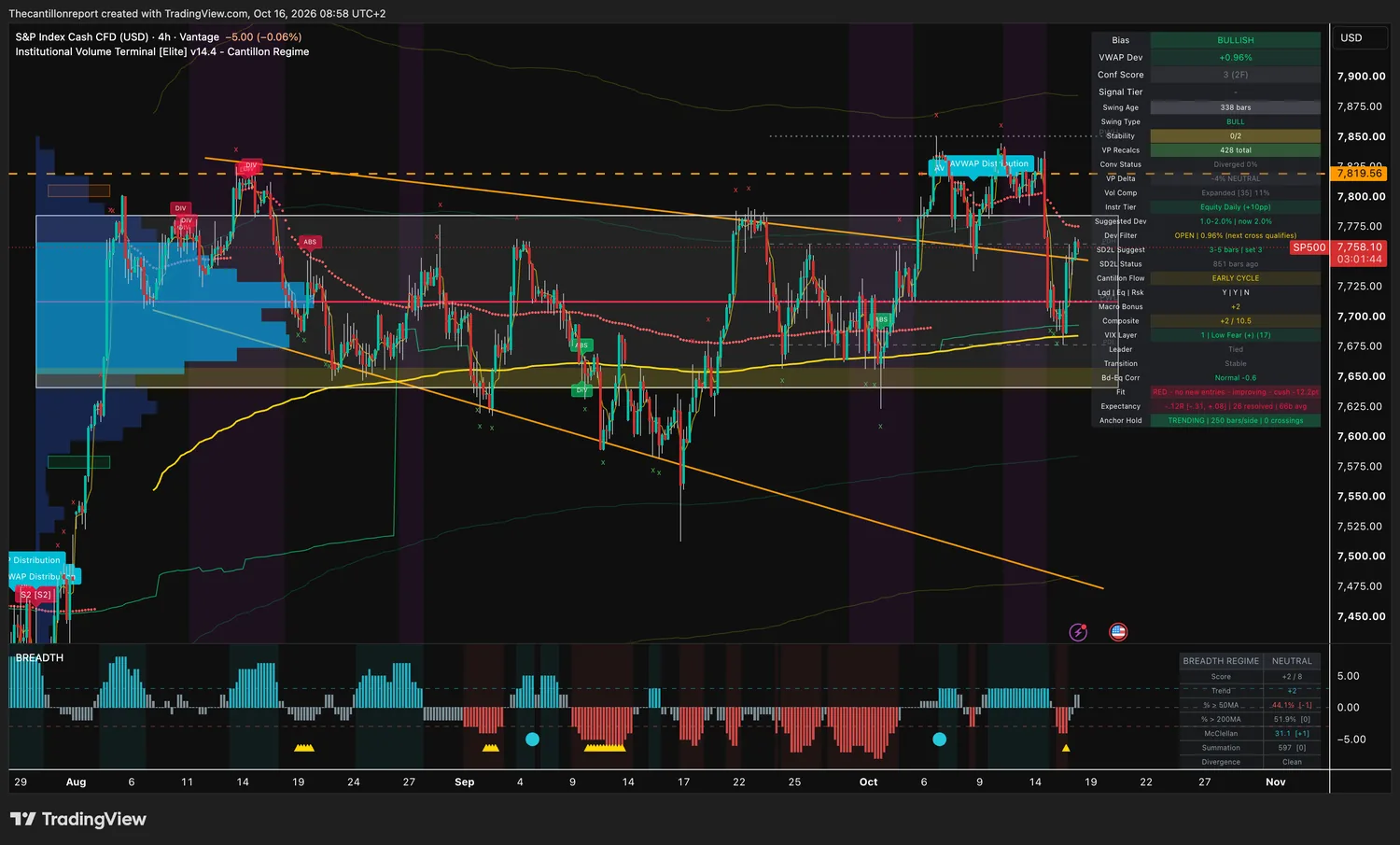Click the VP Recalcs 428 total cell
The width and height of the screenshot is (1400, 845).
coord(1235,150)
